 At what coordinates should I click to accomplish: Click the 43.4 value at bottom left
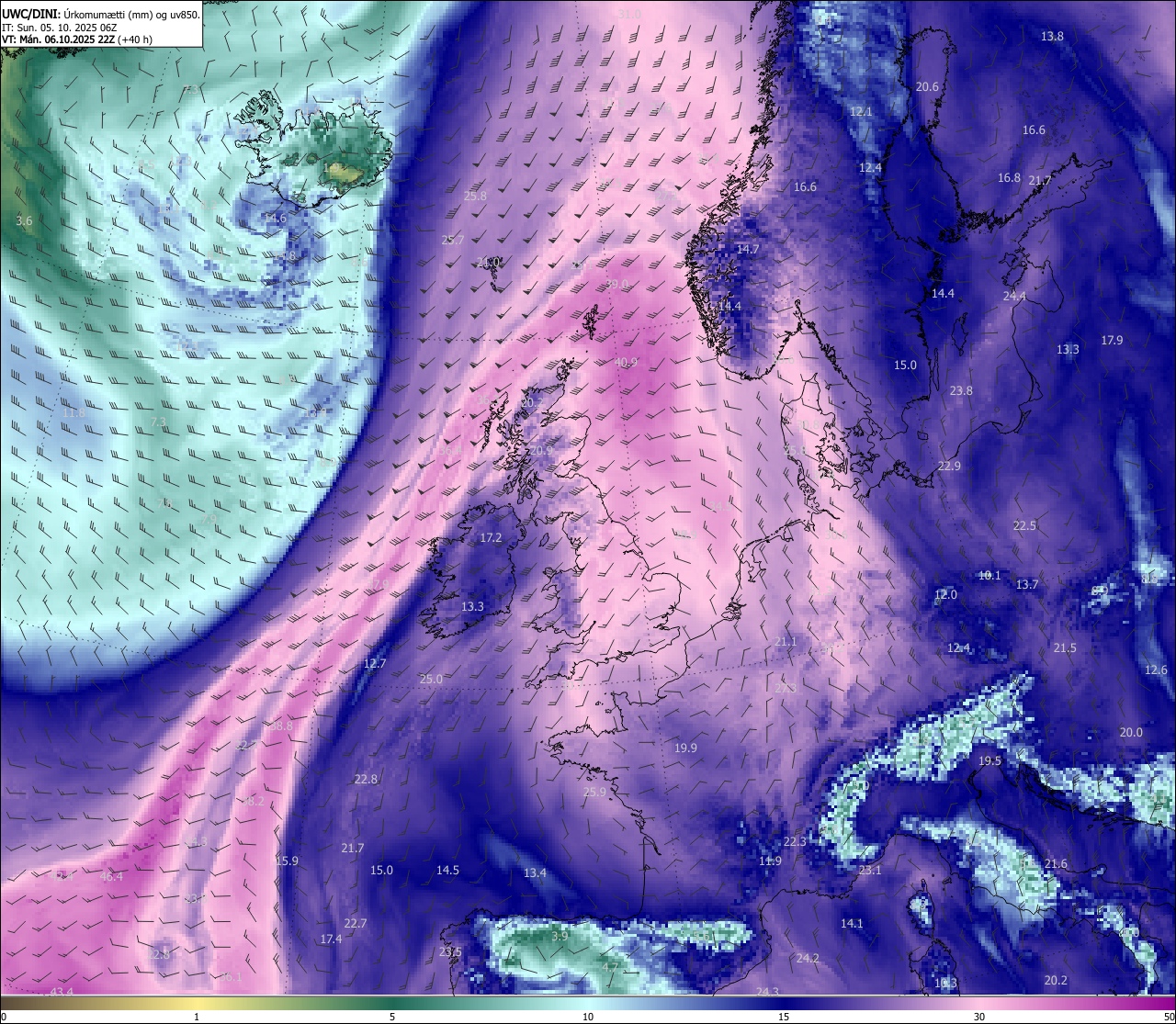pyautogui.click(x=62, y=992)
